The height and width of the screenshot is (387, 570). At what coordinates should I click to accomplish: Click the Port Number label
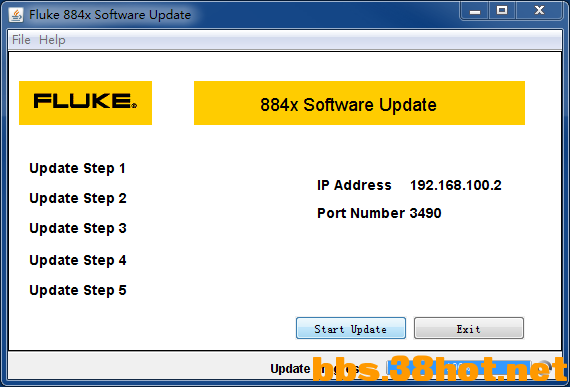361,213
